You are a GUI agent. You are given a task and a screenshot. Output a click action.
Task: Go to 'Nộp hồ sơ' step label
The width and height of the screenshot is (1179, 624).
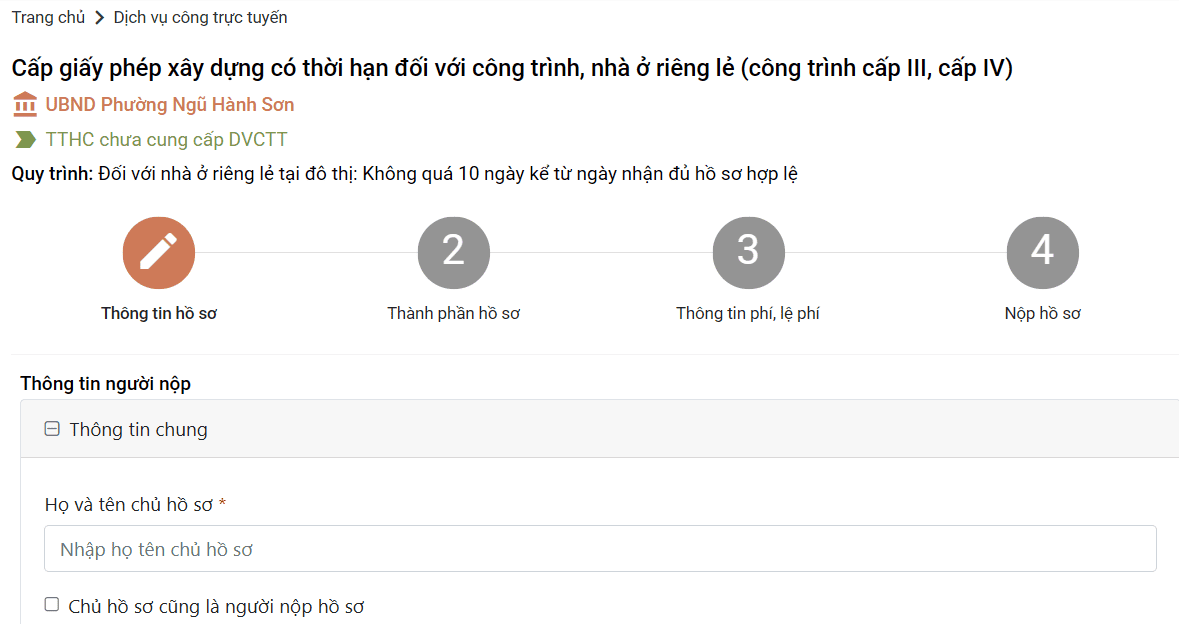pos(1042,313)
